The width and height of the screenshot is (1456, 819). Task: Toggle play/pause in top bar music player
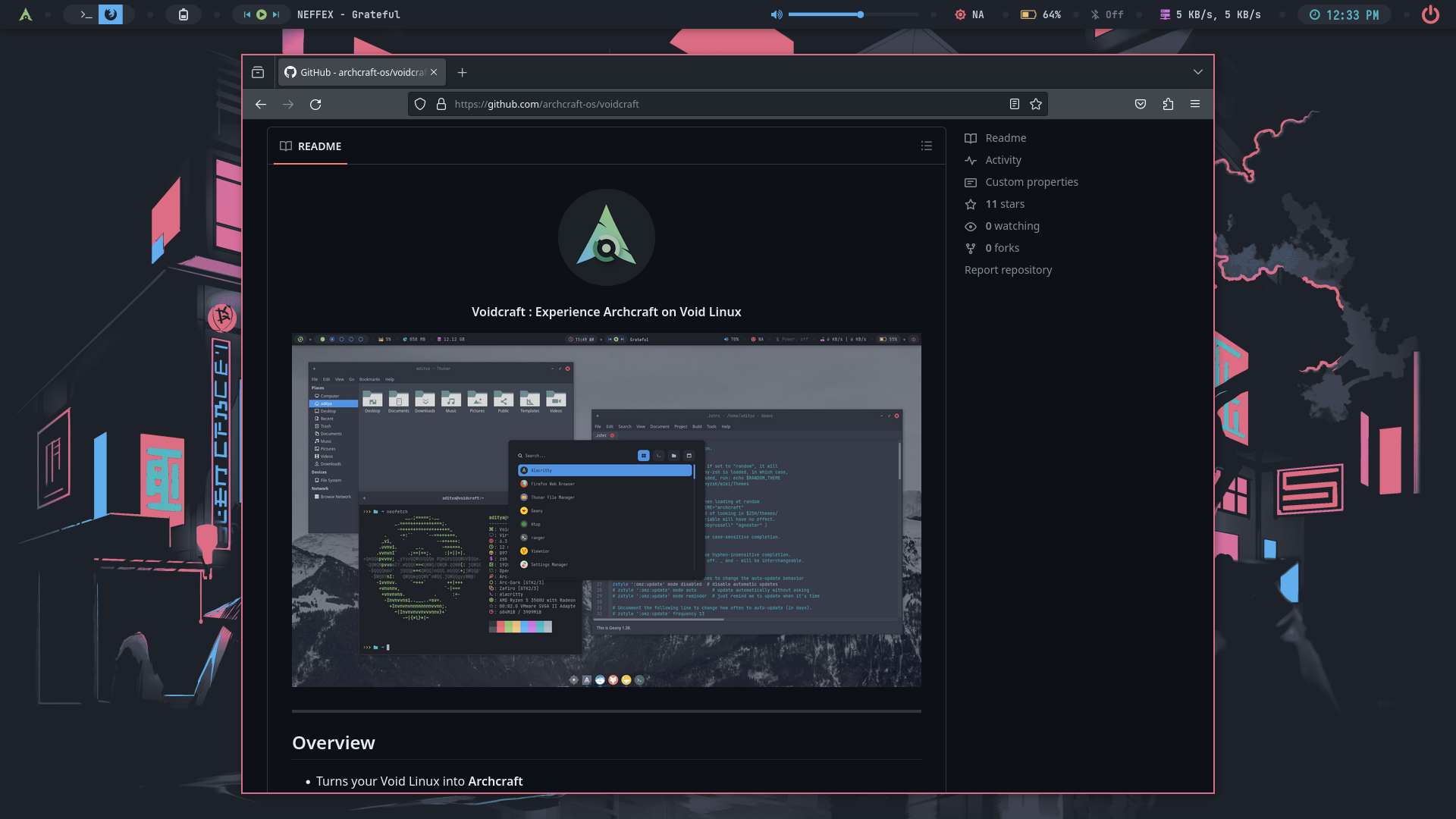[x=262, y=14]
